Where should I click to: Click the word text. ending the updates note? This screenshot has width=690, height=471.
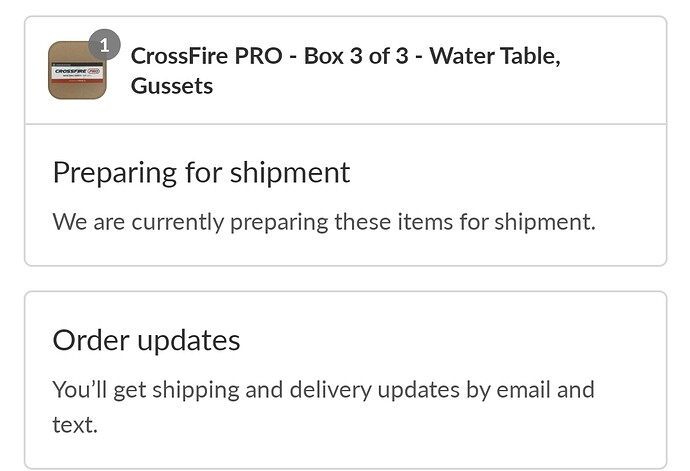[75, 425]
